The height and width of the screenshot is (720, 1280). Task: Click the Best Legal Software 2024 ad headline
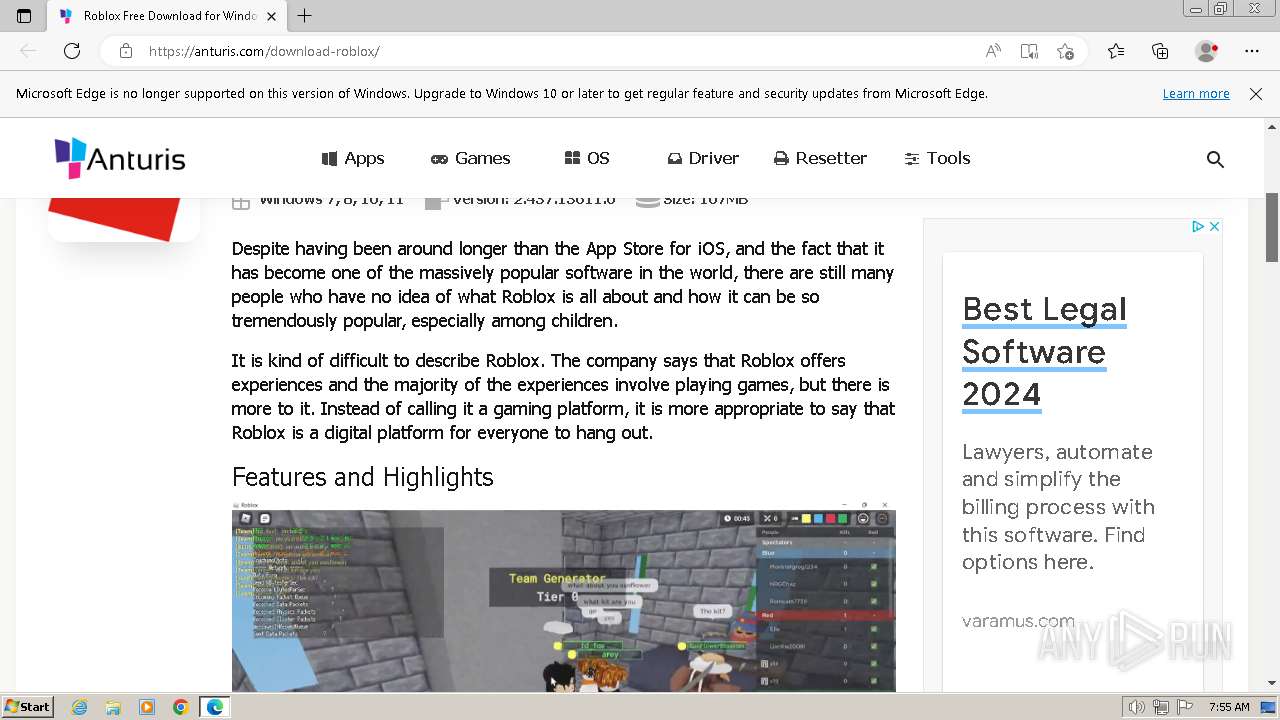1044,352
